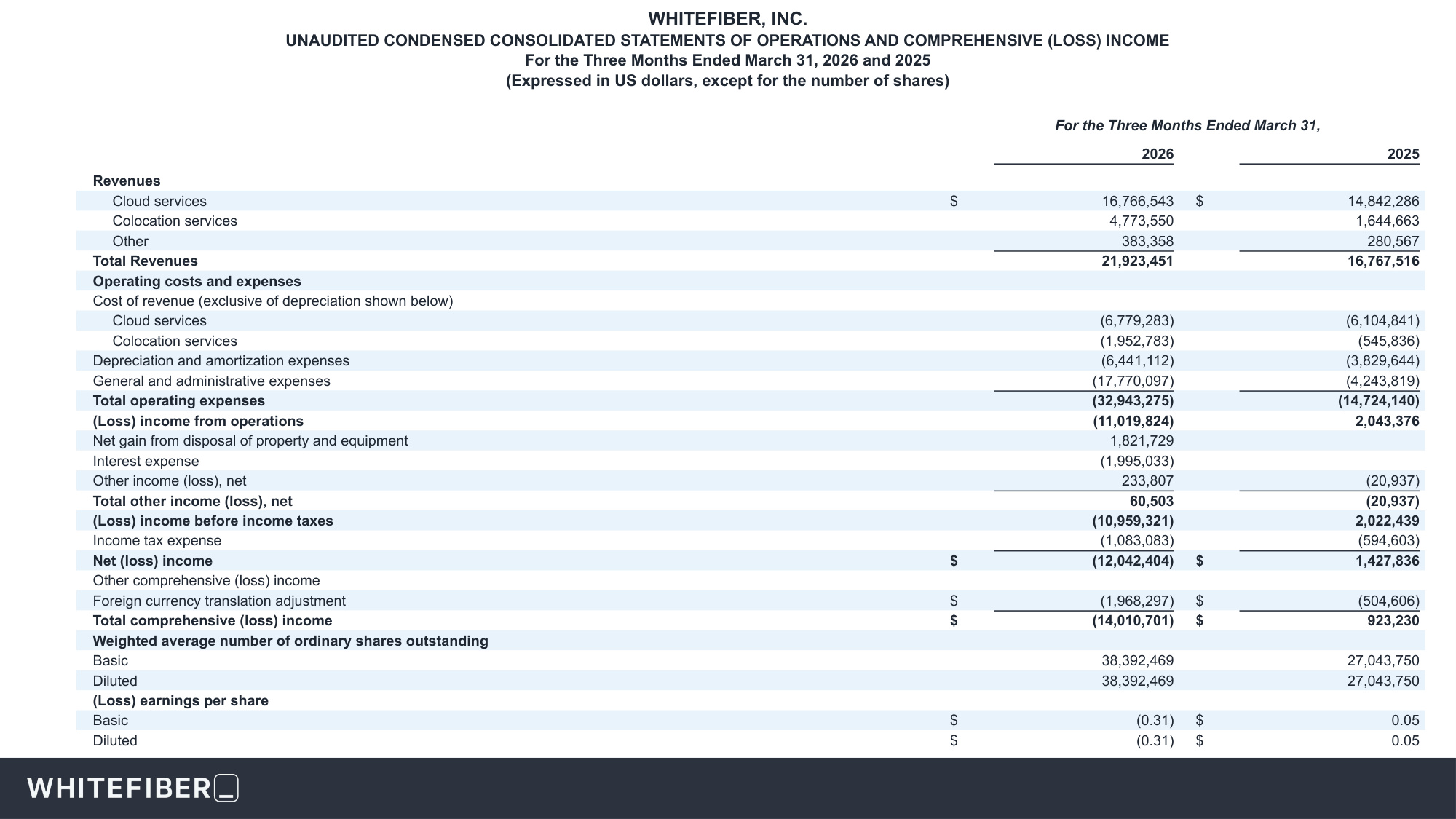Click the 2025 diluted earnings per share 0.05
1456x819 pixels.
(1405, 741)
